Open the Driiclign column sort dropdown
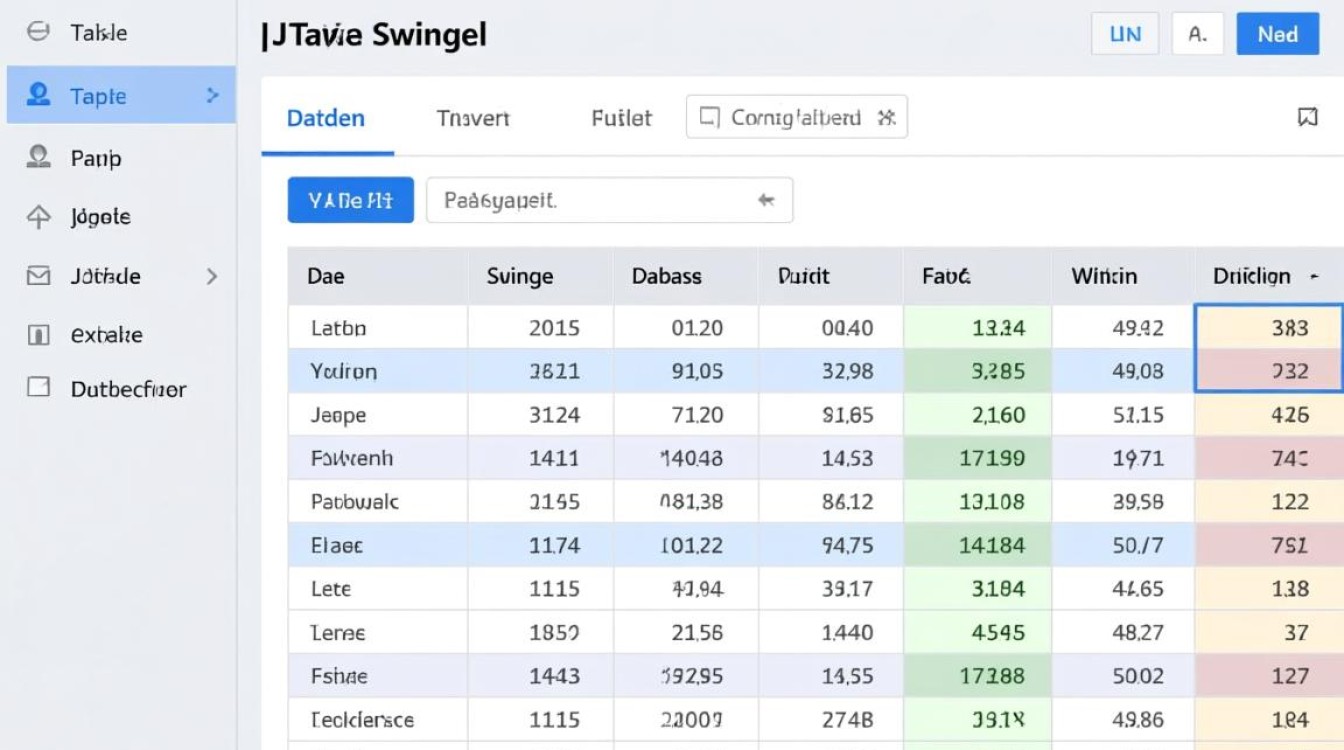This screenshot has height=750, width=1344. click(x=1313, y=276)
